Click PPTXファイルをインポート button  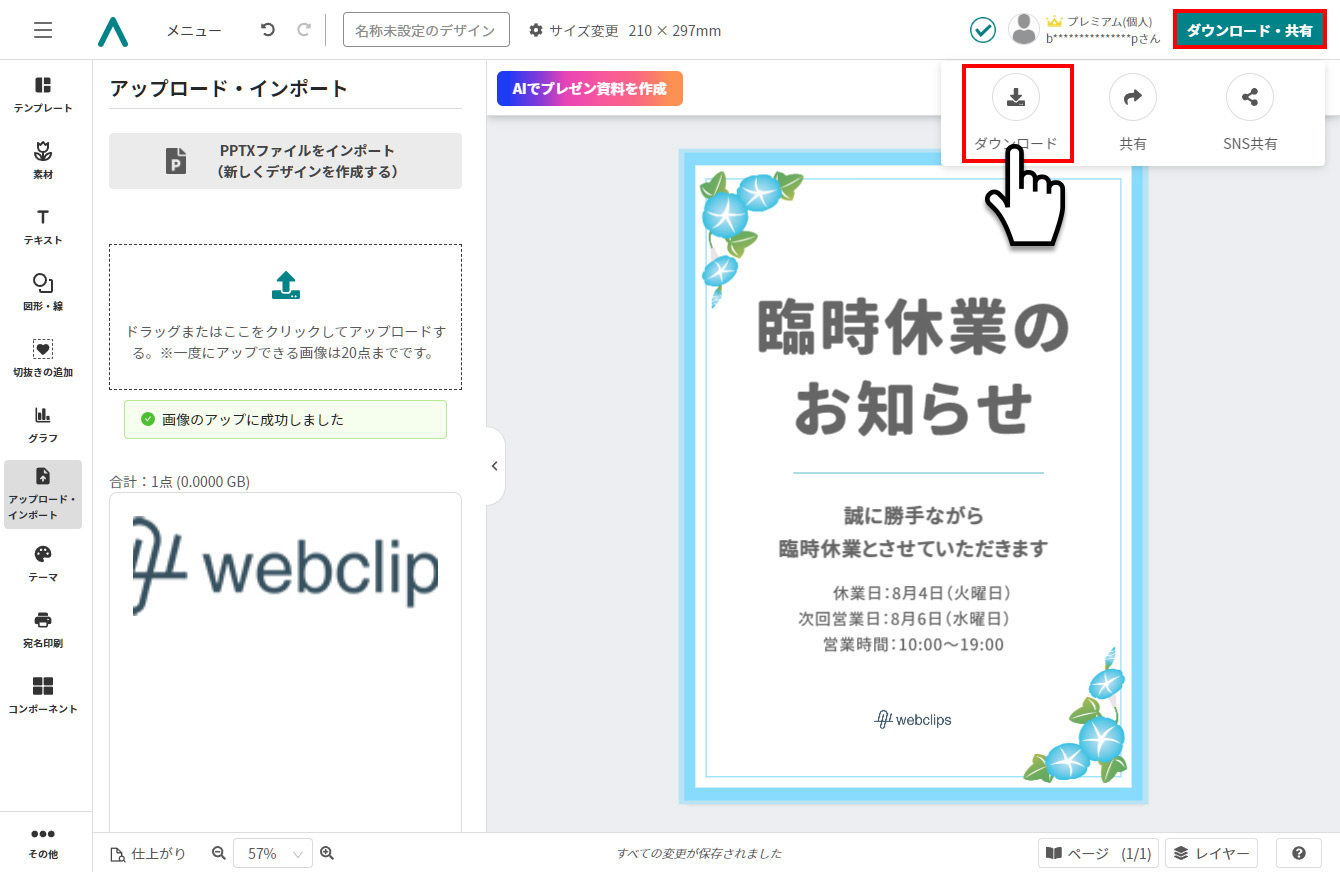pyautogui.click(x=285, y=161)
